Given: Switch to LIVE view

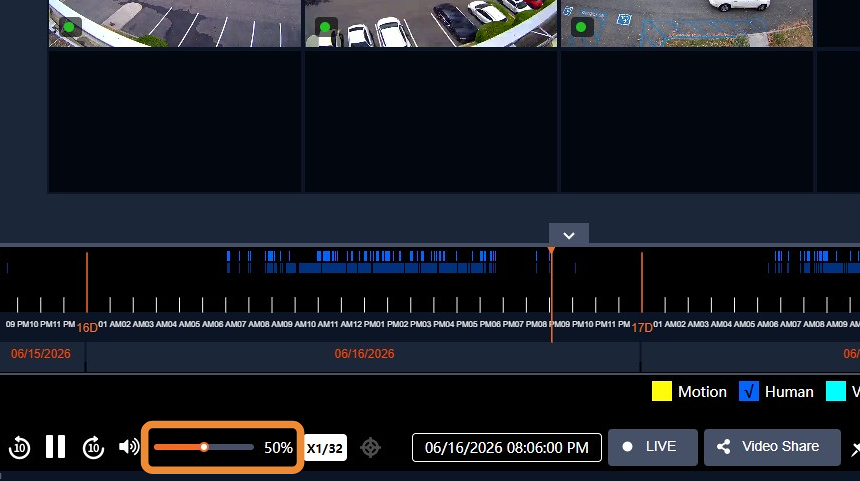Looking at the screenshot, I should pyautogui.click(x=653, y=447).
